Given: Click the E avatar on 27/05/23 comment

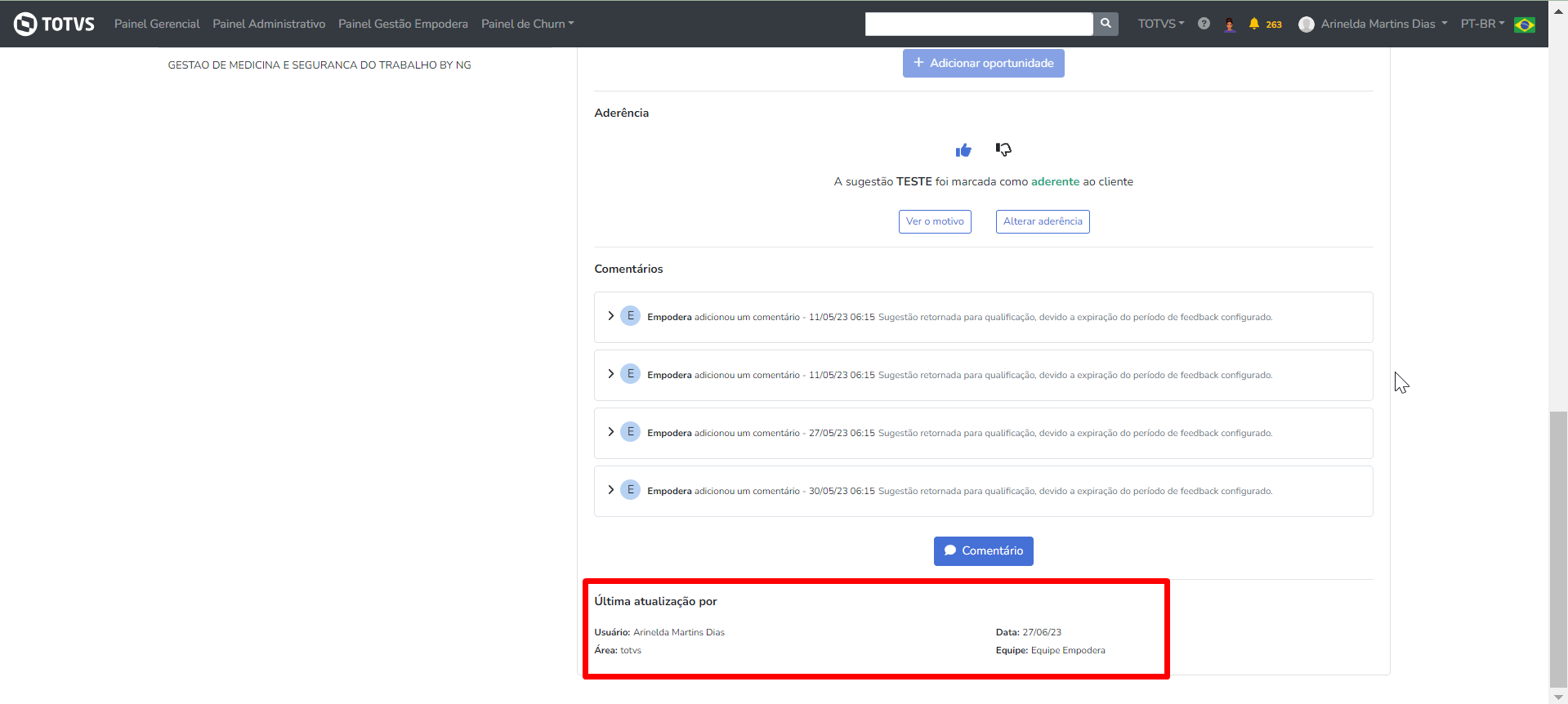Looking at the screenshot, I should (630, 431).
